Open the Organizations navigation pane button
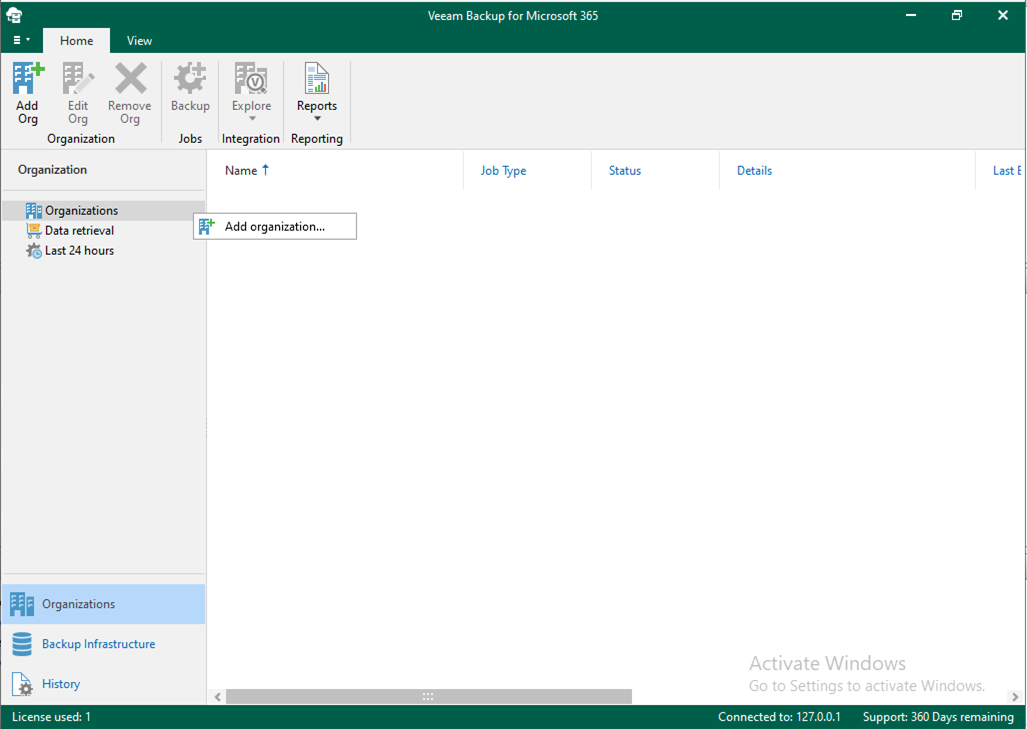Image resolution: width=1027 pixels, height=729 pixels. (x=104, y=604)
